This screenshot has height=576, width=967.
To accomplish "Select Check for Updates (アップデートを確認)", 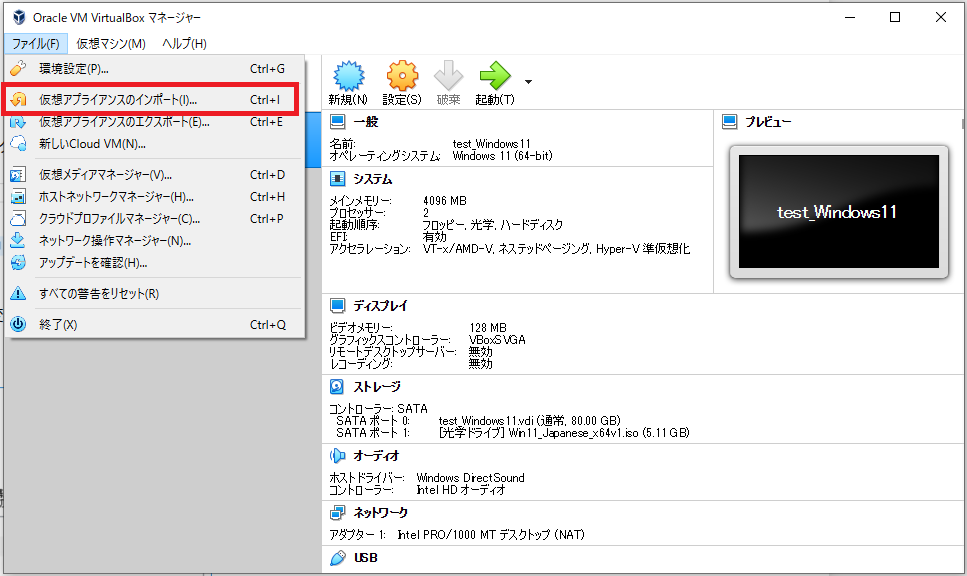I will coord(154,263).
